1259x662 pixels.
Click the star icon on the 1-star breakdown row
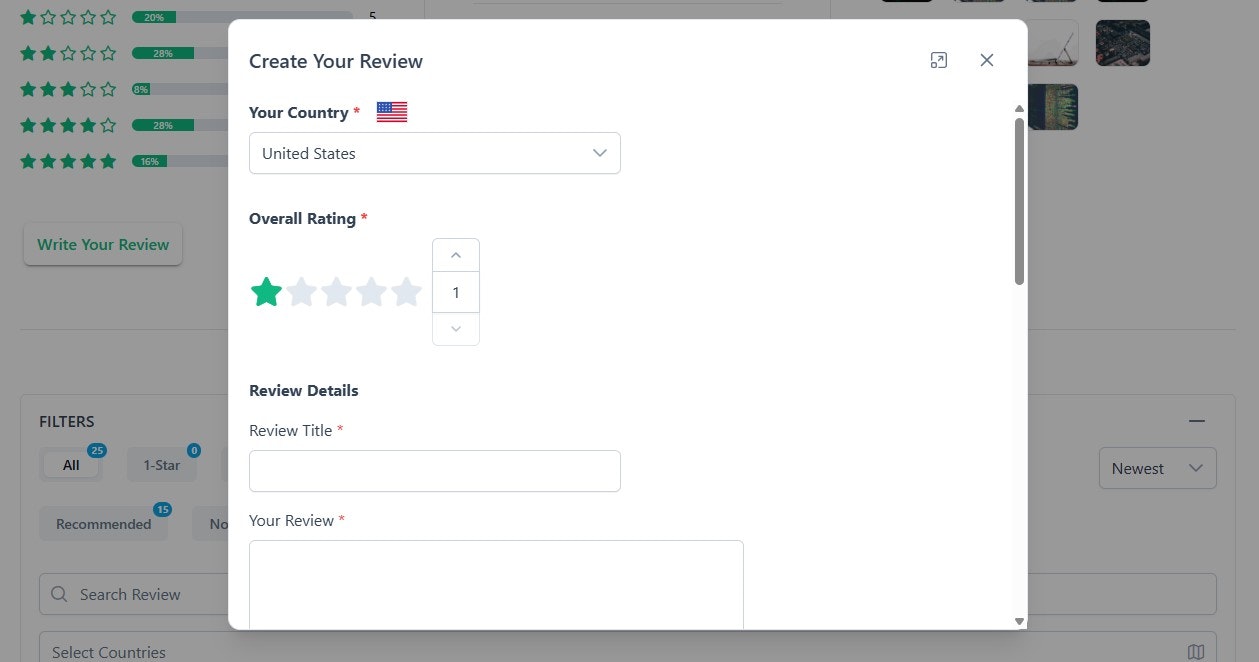pyautogui.click(x=28, y=16)
